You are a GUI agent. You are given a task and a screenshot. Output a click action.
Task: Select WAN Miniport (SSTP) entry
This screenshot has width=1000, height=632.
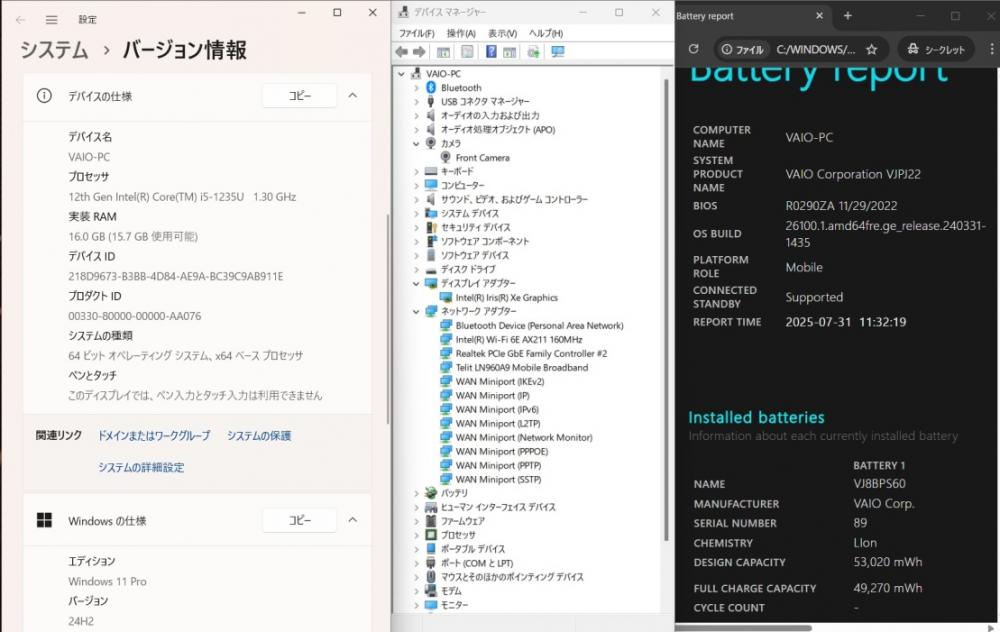[498, 480]
